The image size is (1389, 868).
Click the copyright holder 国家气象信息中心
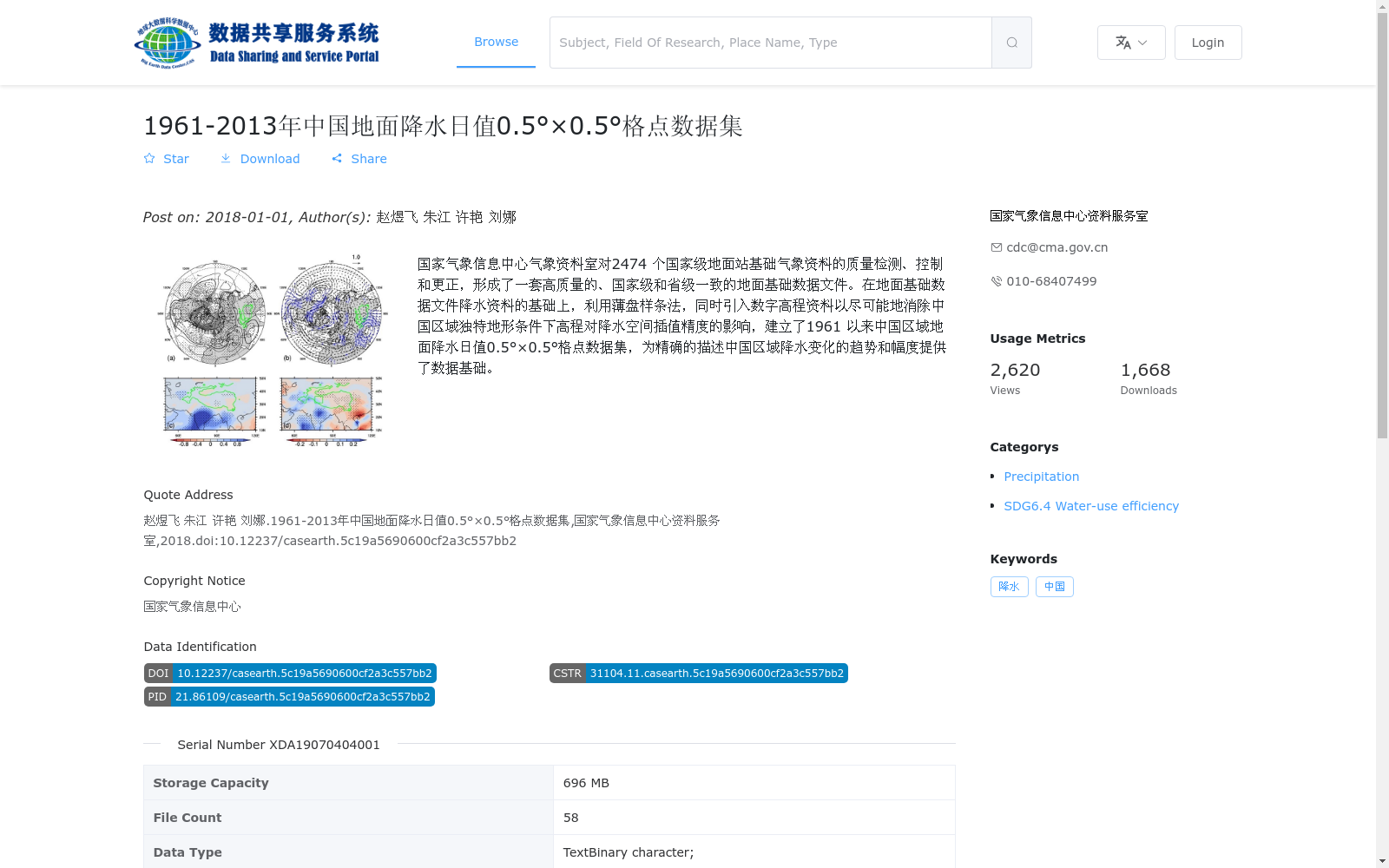coord(192,607)
